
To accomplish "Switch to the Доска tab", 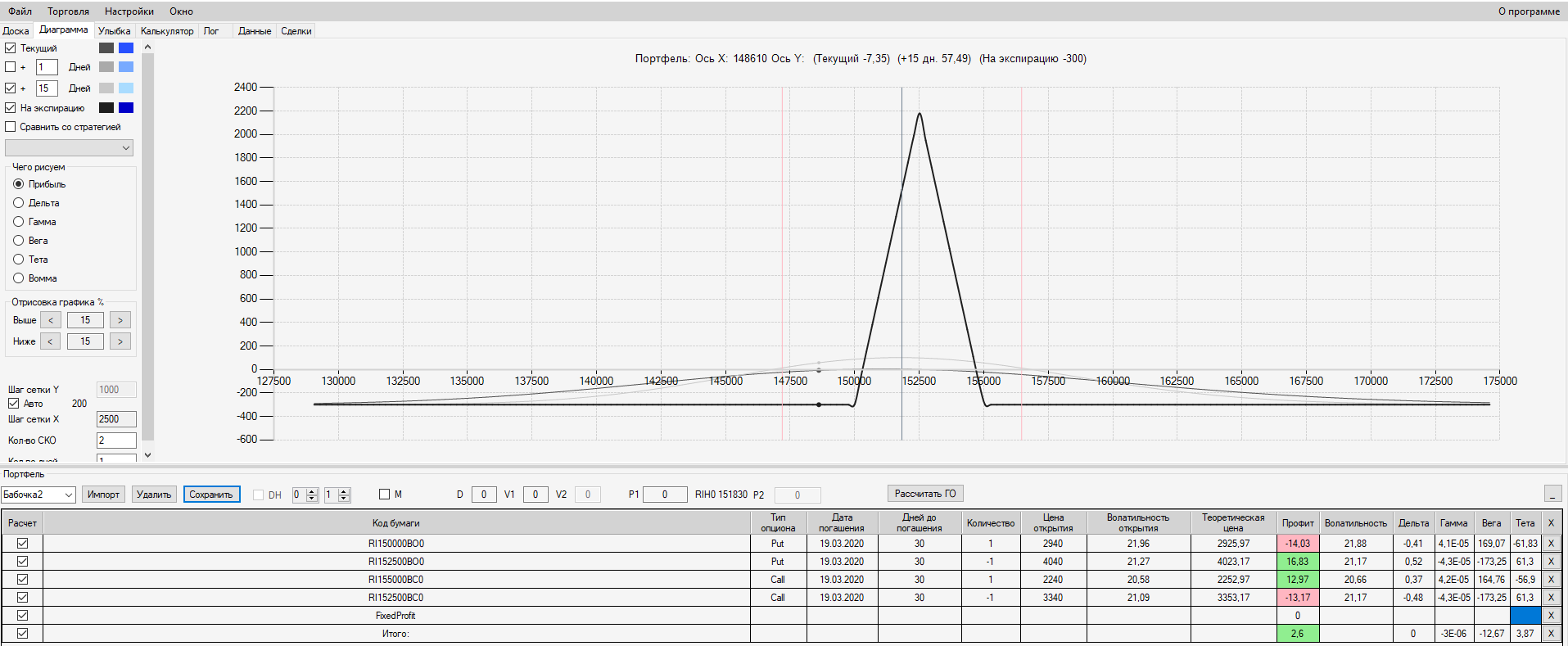I will point(16,31).
